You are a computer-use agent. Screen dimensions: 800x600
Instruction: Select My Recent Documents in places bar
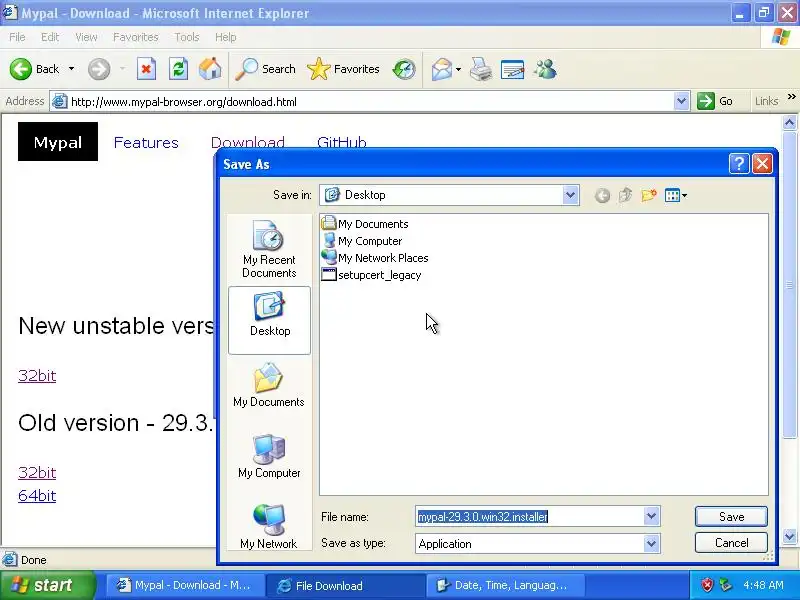point(269,249)
